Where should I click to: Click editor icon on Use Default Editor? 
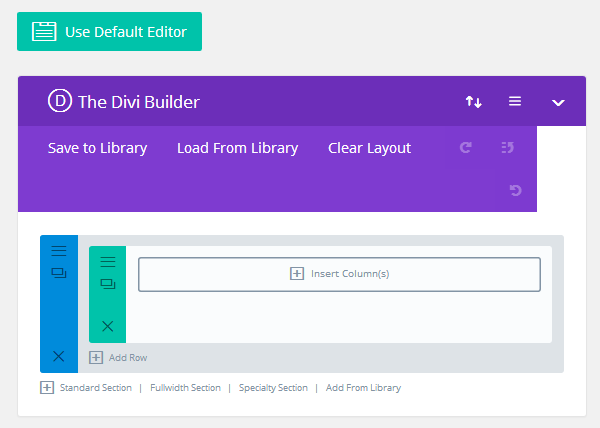click(x=44, y=31)
